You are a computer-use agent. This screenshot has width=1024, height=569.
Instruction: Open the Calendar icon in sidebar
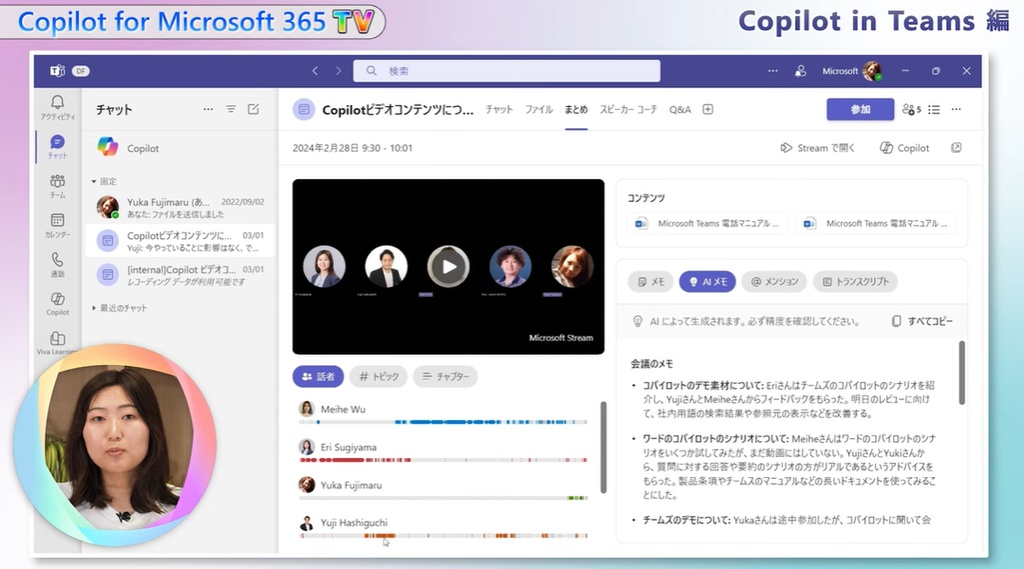(57, 225)
